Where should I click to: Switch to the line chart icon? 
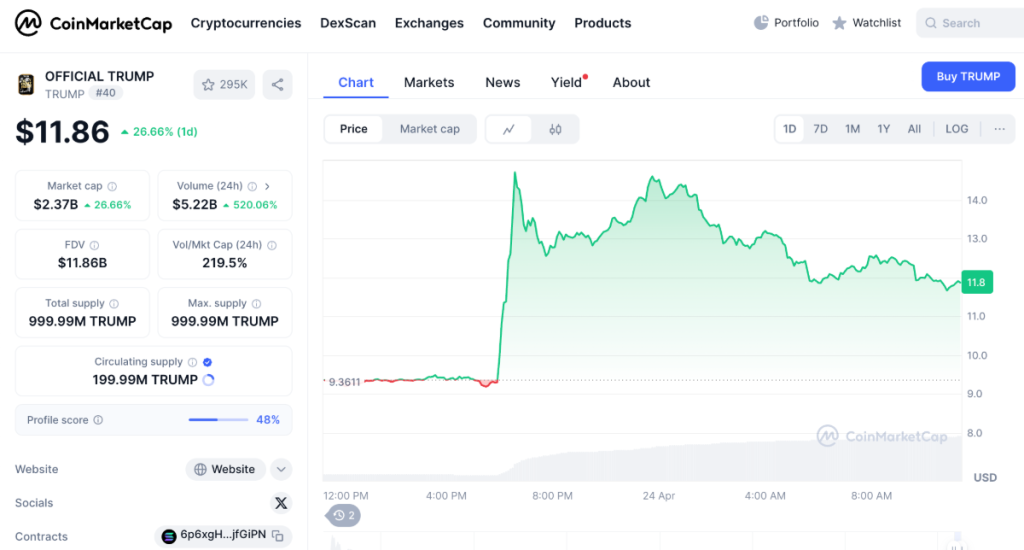point(509,129)
